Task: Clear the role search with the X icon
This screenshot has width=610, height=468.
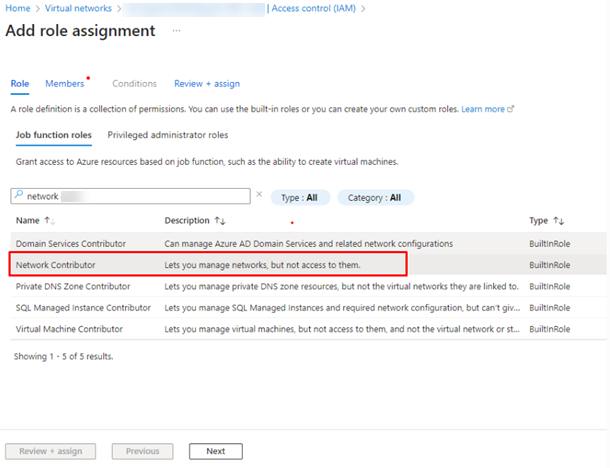Action: 259,196
